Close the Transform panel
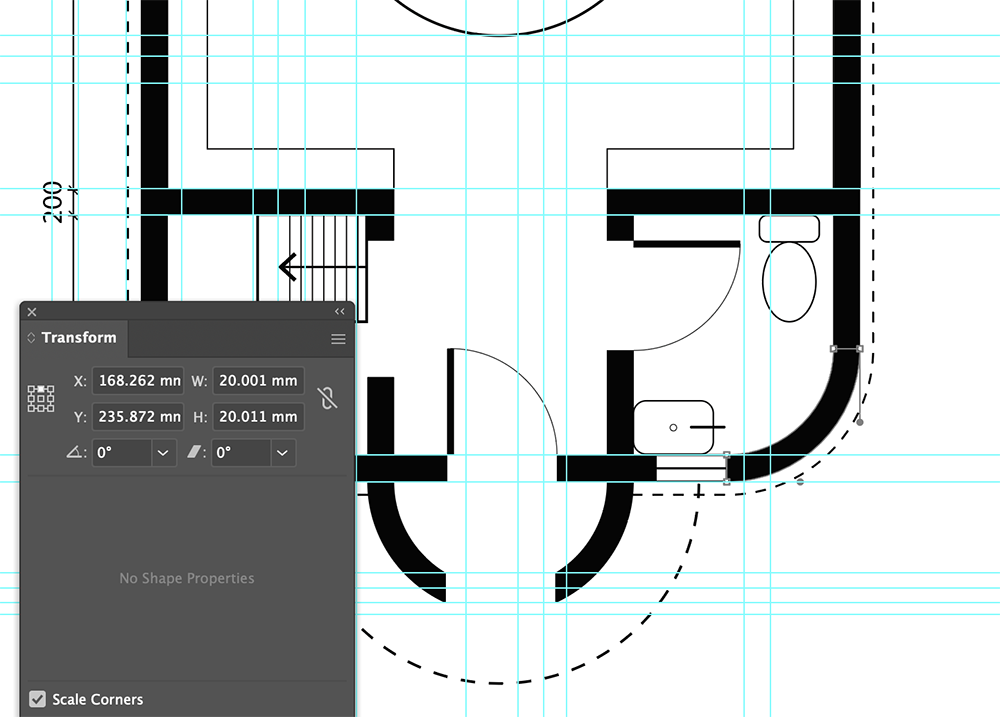 [32, 312]
